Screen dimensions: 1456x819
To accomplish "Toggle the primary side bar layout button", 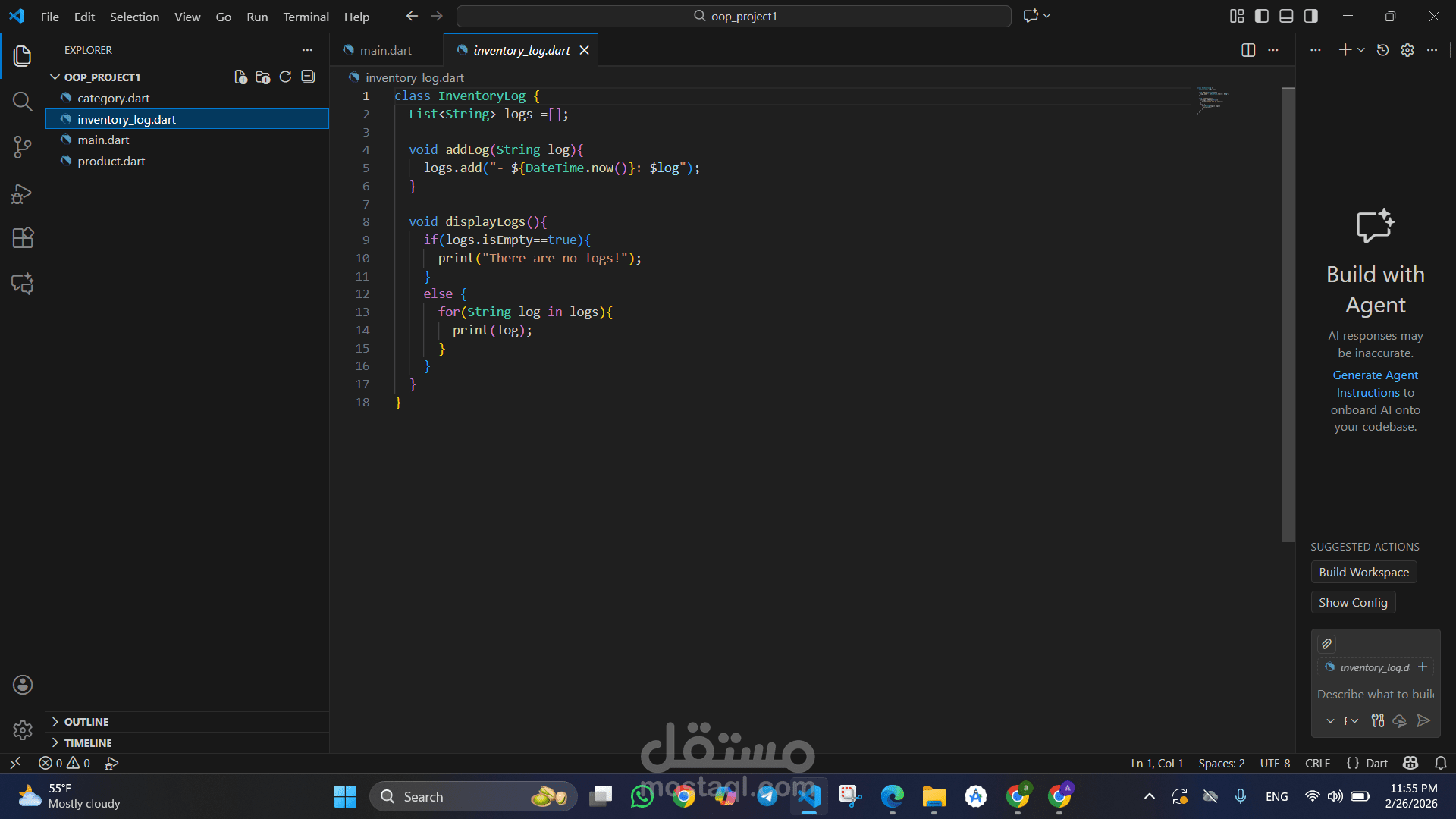I will point(1262,16).
